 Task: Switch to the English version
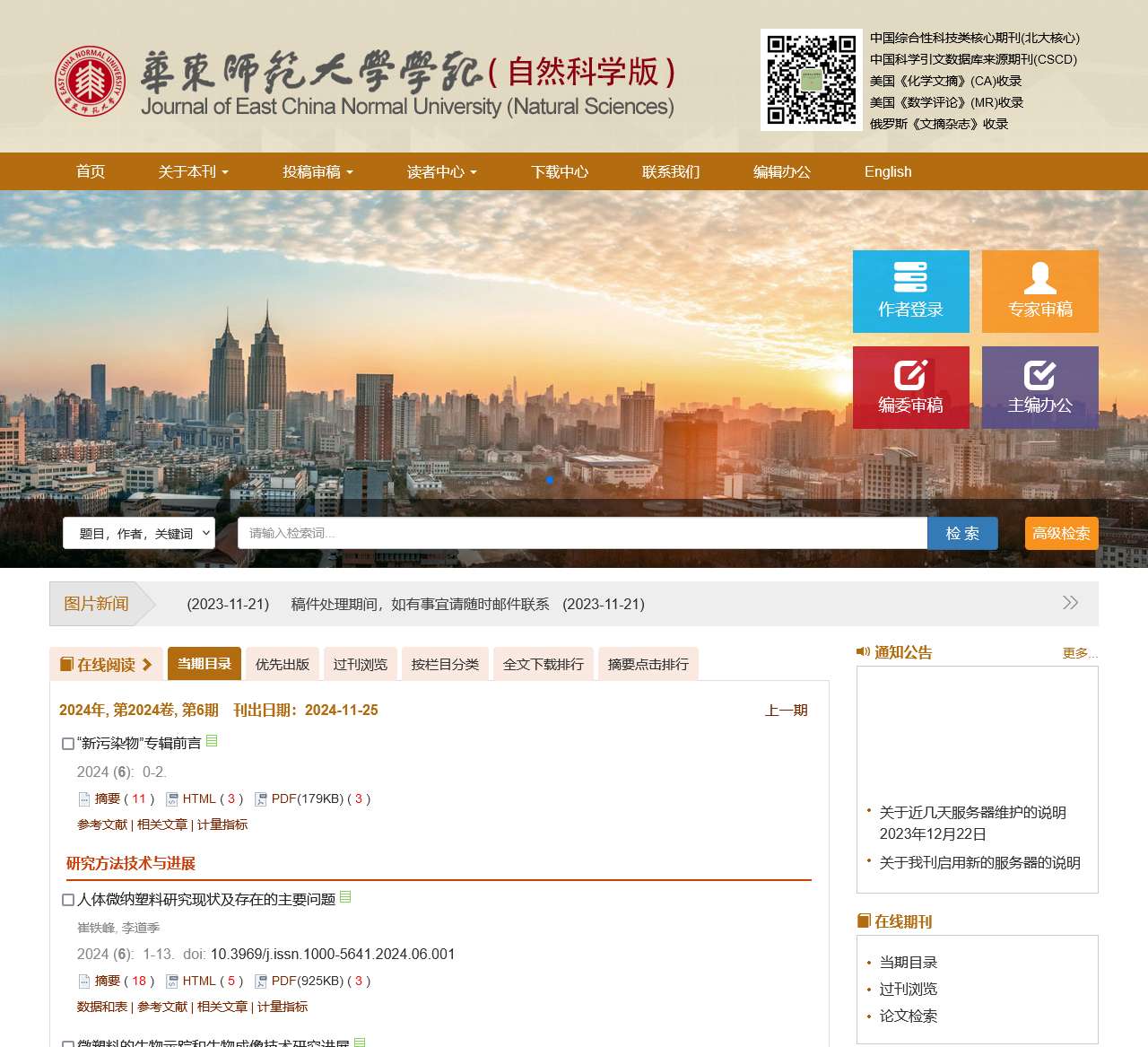coord(888,171)
